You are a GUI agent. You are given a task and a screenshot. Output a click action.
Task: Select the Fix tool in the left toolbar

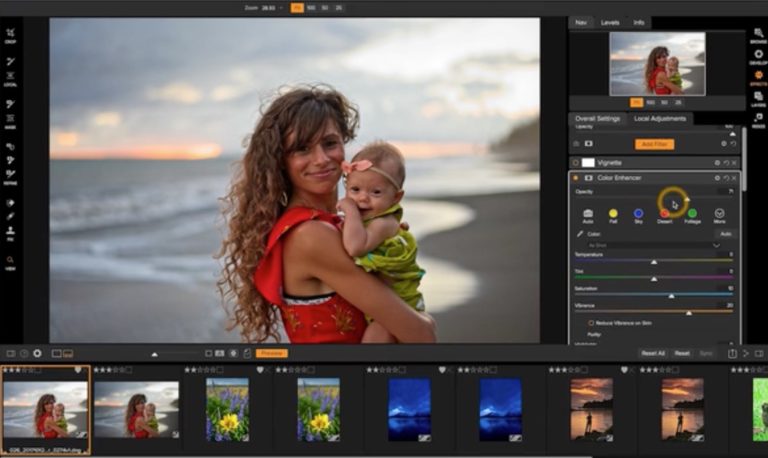click(x=10, y=233)
